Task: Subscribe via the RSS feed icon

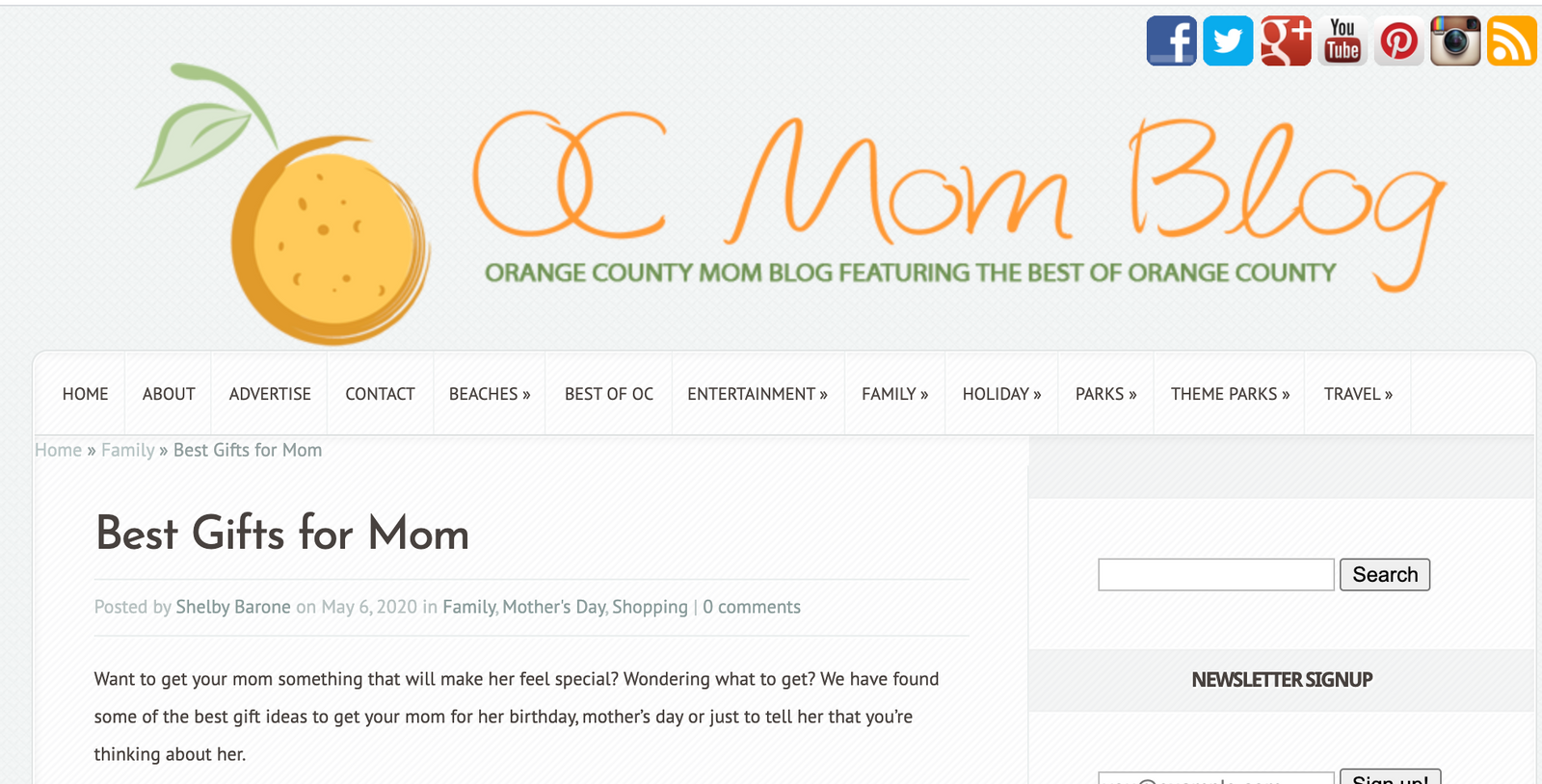Action: pos(1511,40)
